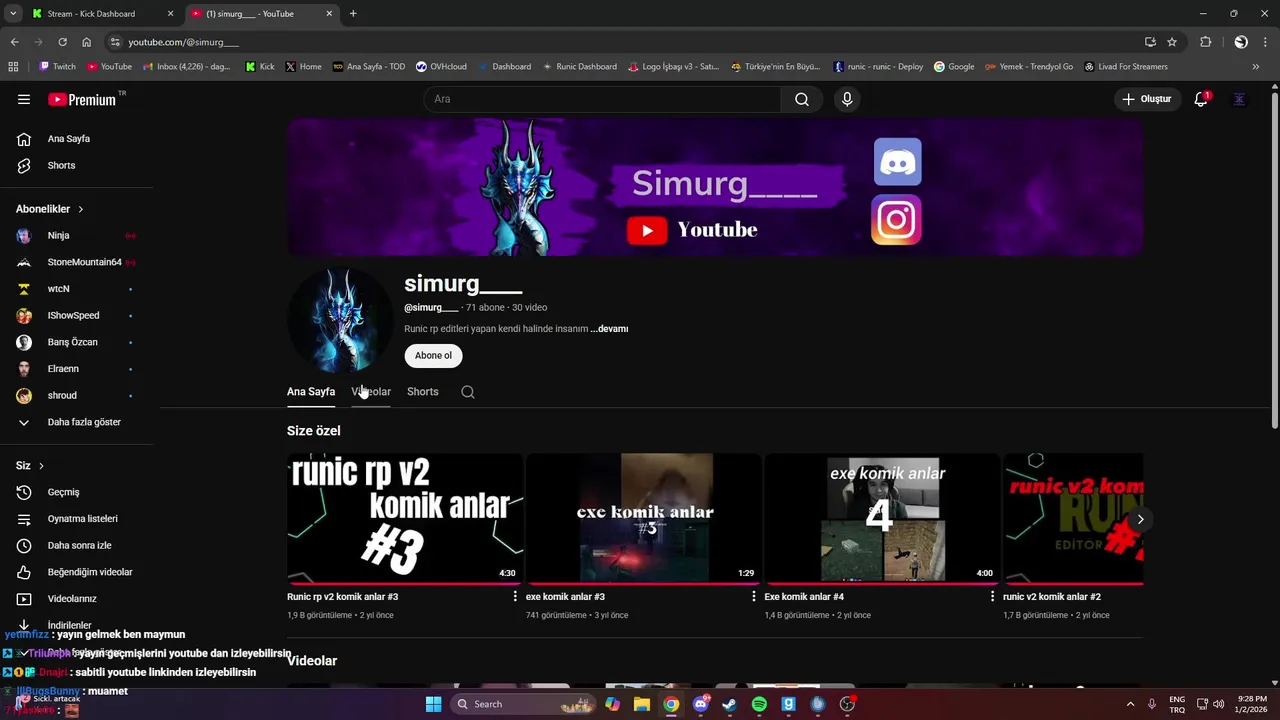Screen dimensions: 1280x720
Task: Click the Abone ol subscribe button
Action: pyautogui.click(x=433, y=355)
